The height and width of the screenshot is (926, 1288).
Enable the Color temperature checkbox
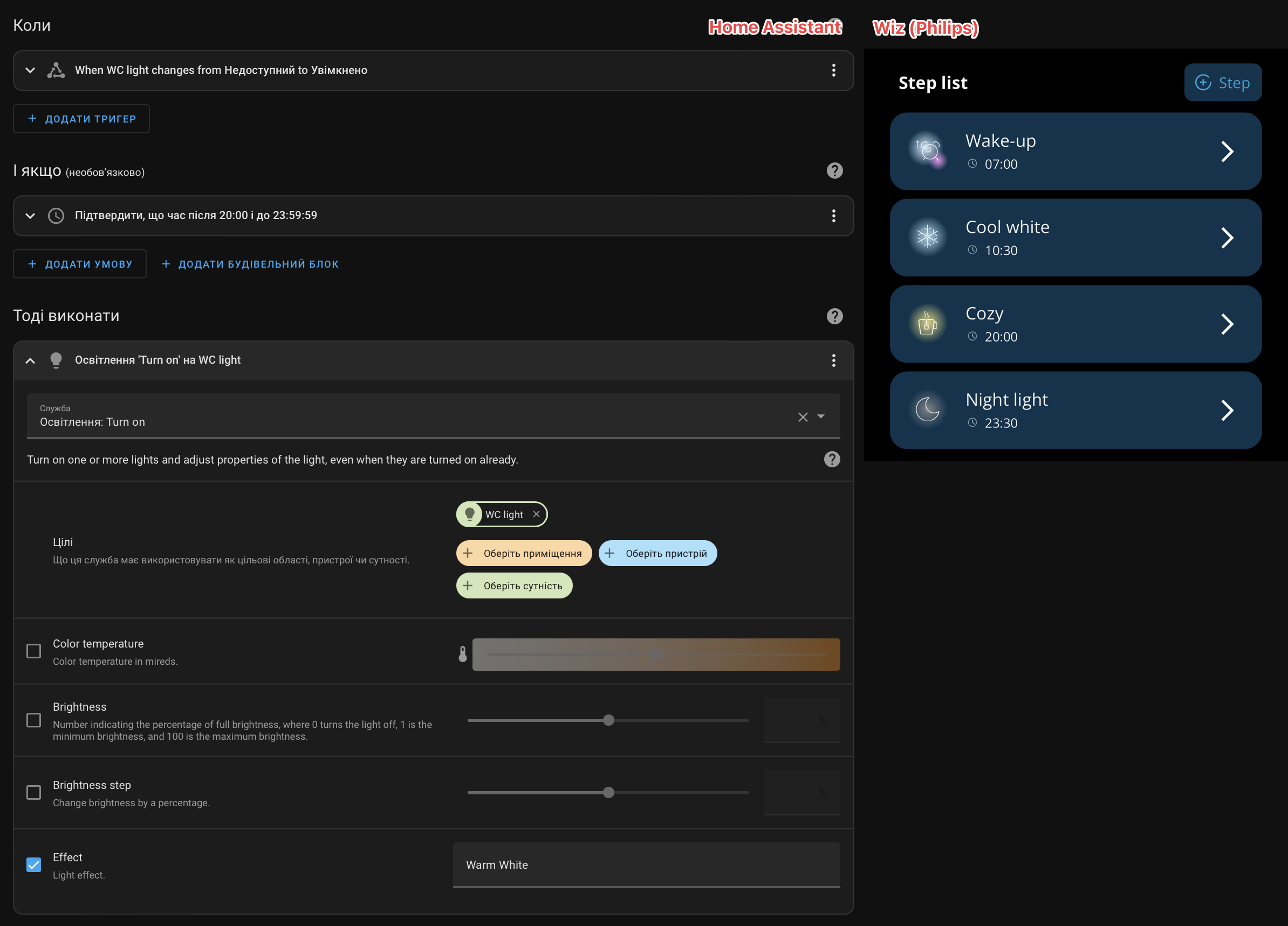(34, 651)
